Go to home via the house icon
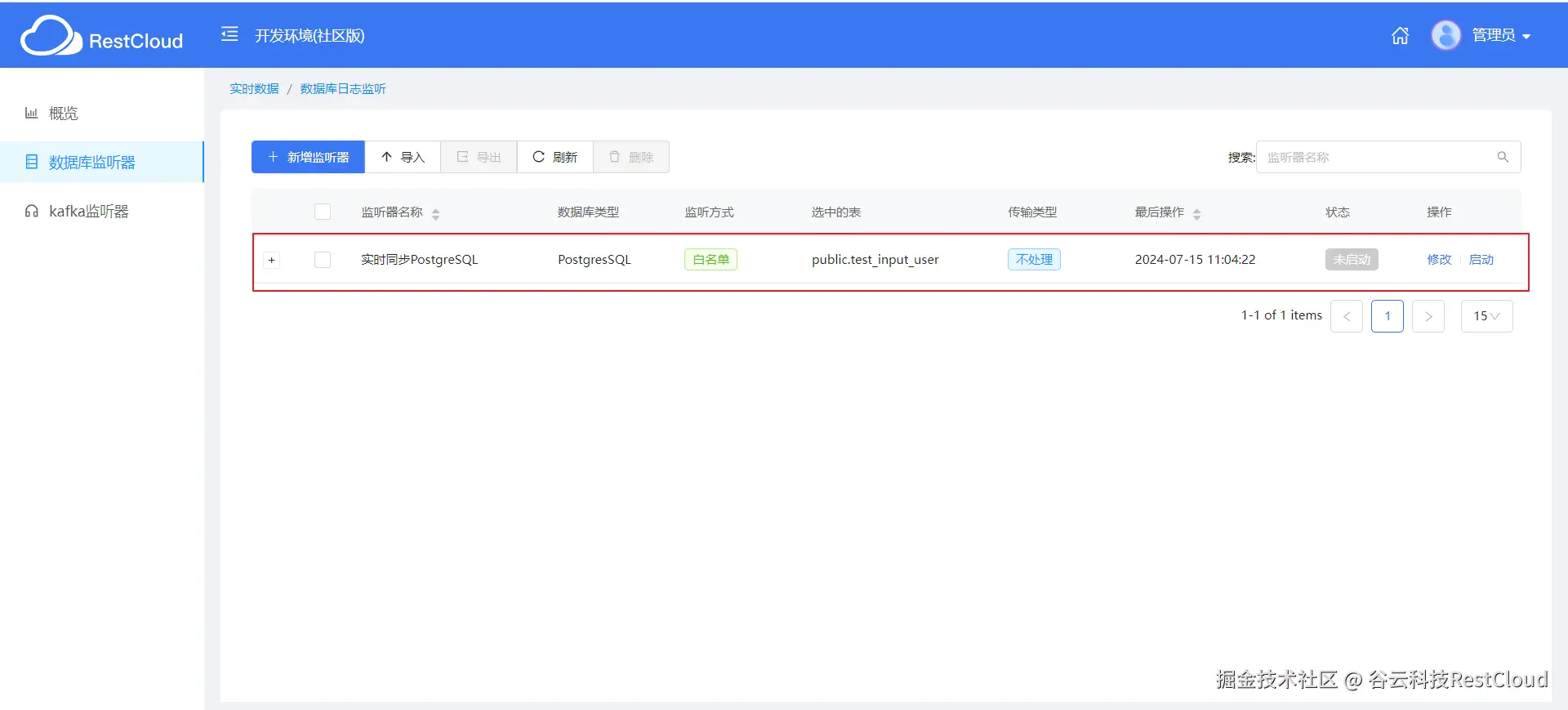Screen dimensions: 1568x710 tap(1400, 35)
